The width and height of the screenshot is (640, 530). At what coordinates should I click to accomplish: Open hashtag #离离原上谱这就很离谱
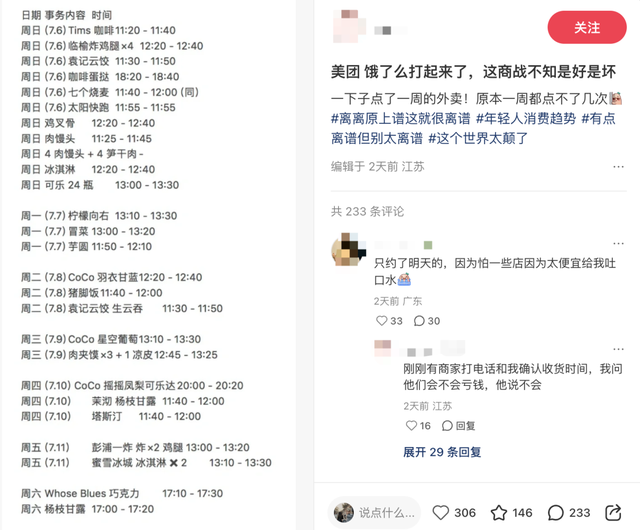(x=400, y=118)
